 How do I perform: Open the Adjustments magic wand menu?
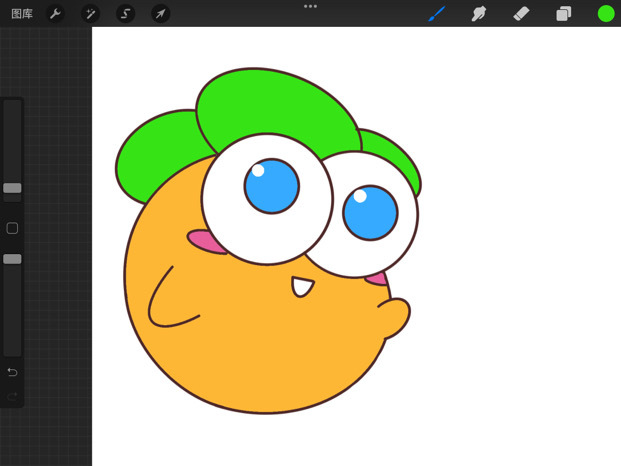90,14
